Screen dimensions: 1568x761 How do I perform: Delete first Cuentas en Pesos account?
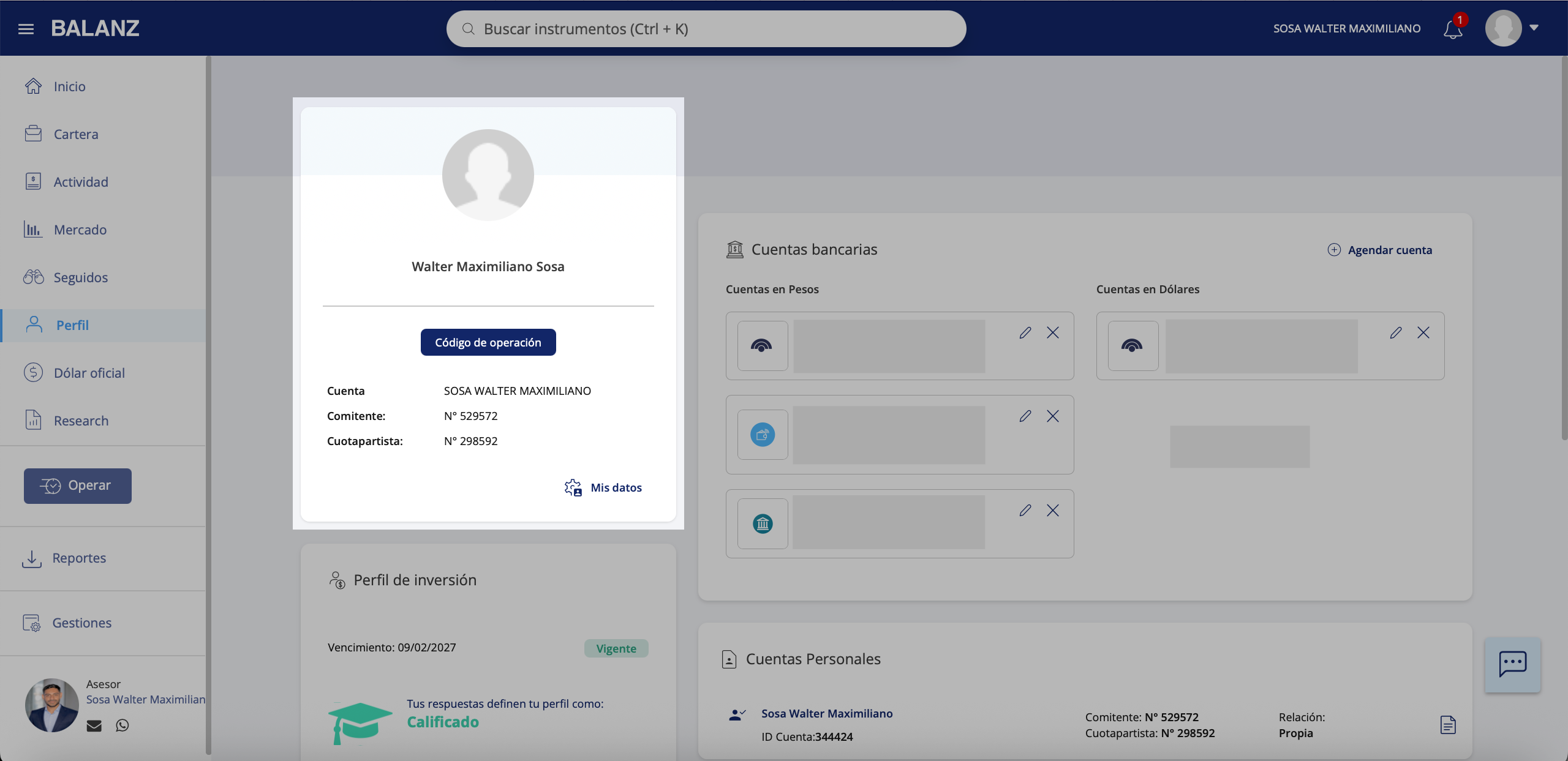click(1053, 332)
